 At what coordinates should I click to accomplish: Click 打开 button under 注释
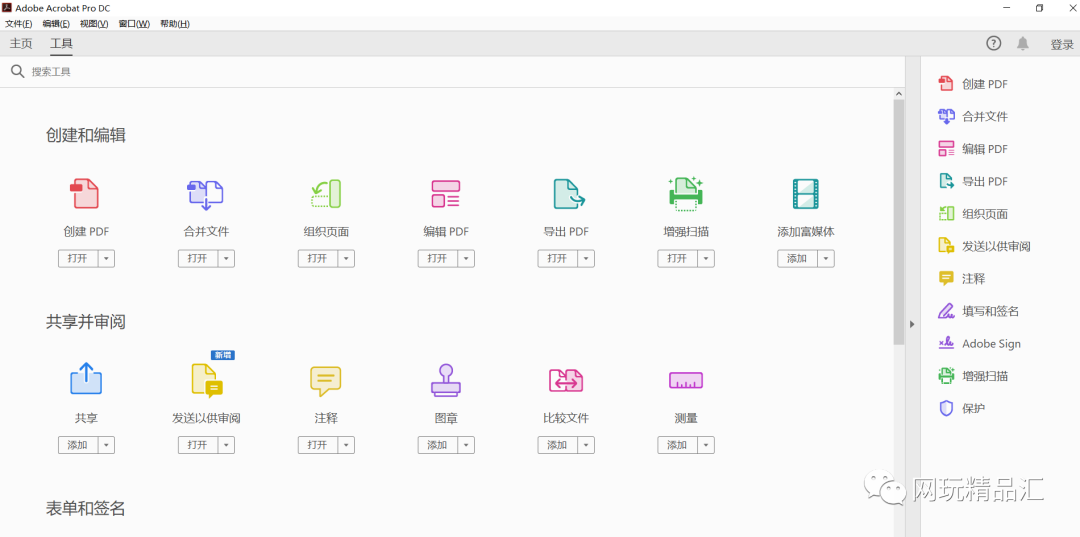(x=318, y=445)
